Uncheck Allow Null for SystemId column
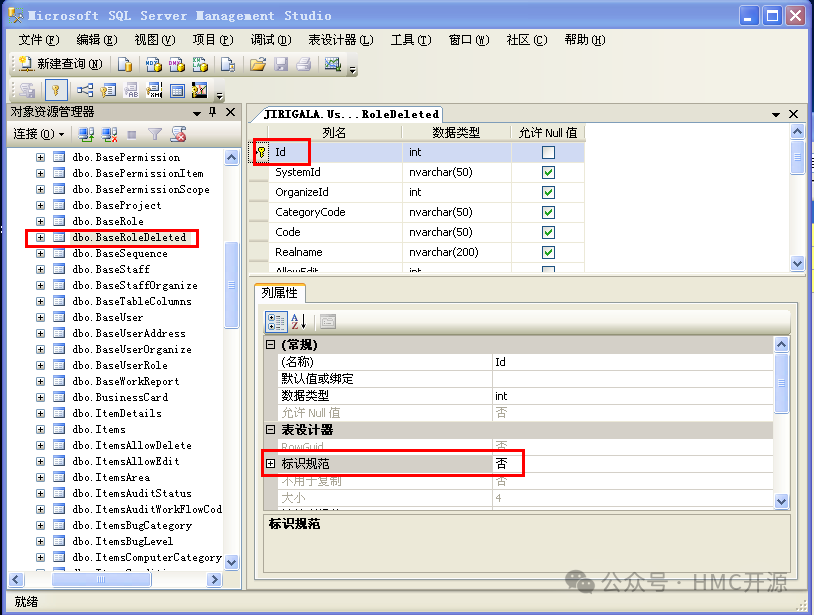 coord(548,172)
